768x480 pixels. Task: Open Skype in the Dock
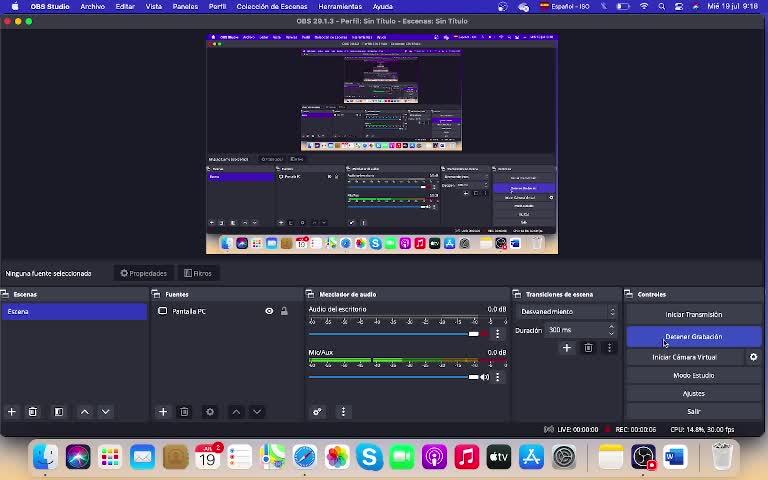[369, 456]
